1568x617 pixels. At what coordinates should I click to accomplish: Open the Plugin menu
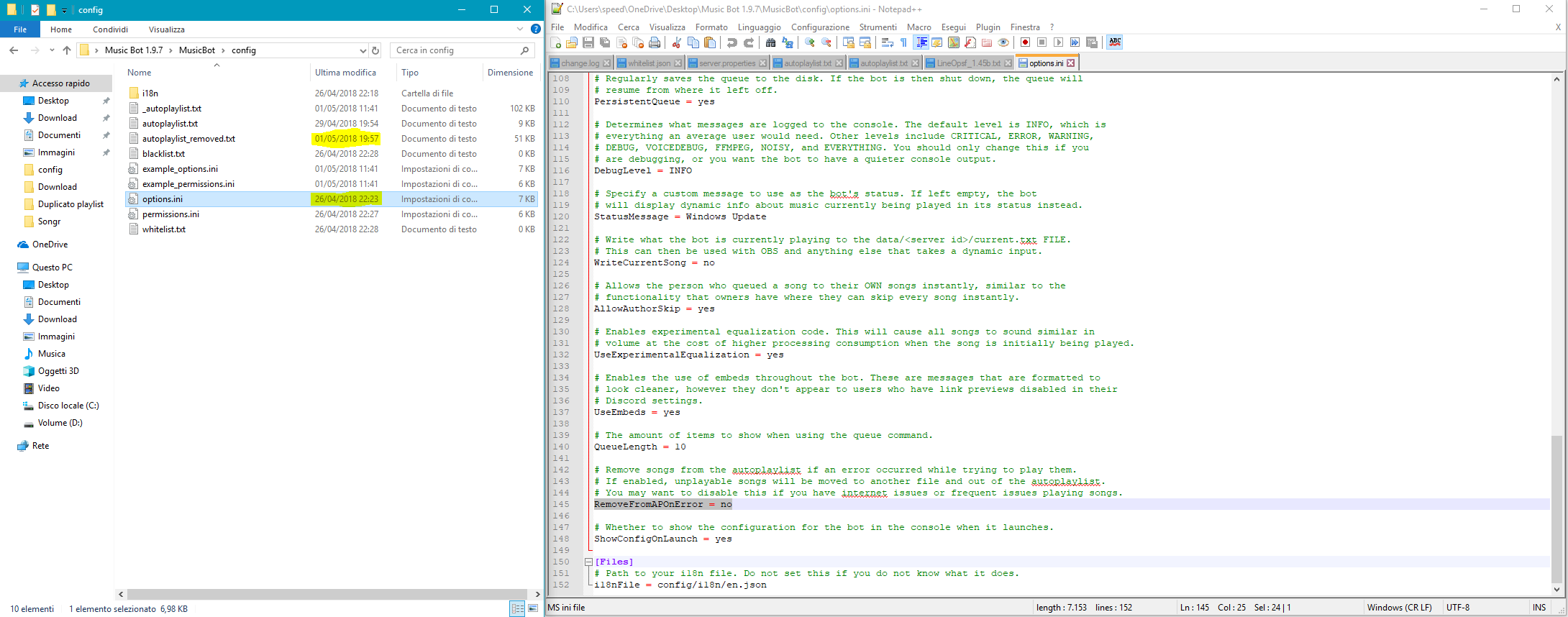coord(988,27)
